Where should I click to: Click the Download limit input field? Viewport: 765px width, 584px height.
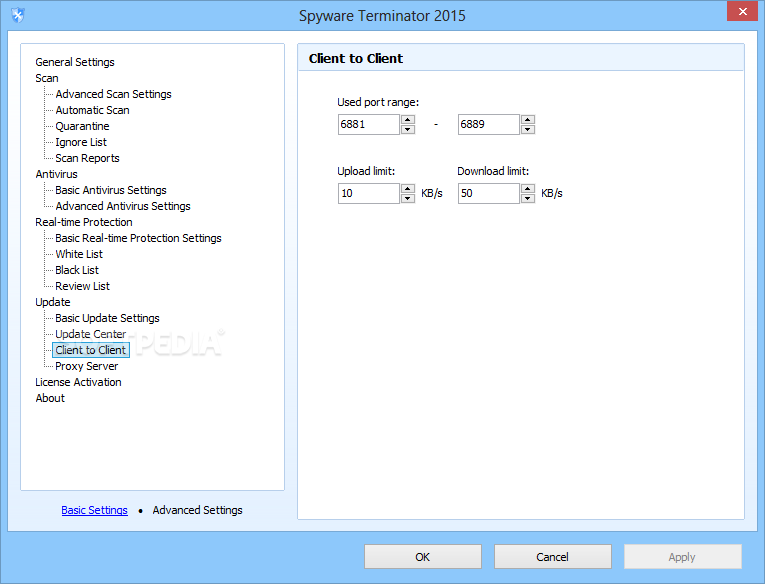[x=489, y=193]
